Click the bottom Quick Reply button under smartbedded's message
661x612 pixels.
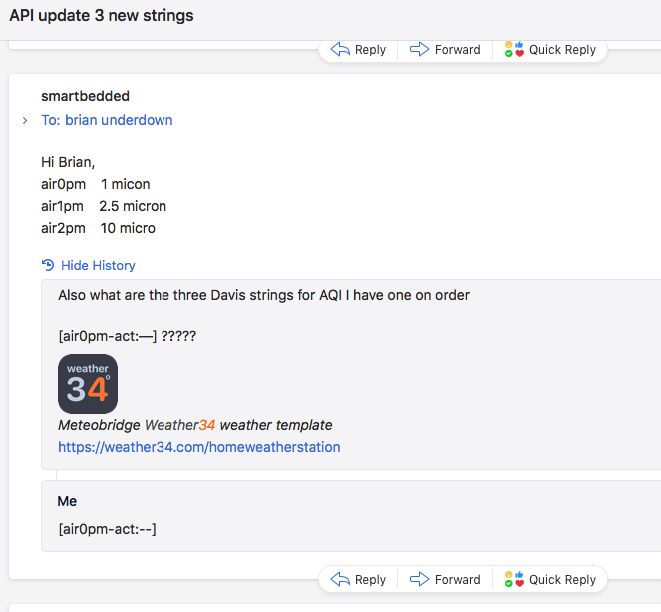click(550, 580)
